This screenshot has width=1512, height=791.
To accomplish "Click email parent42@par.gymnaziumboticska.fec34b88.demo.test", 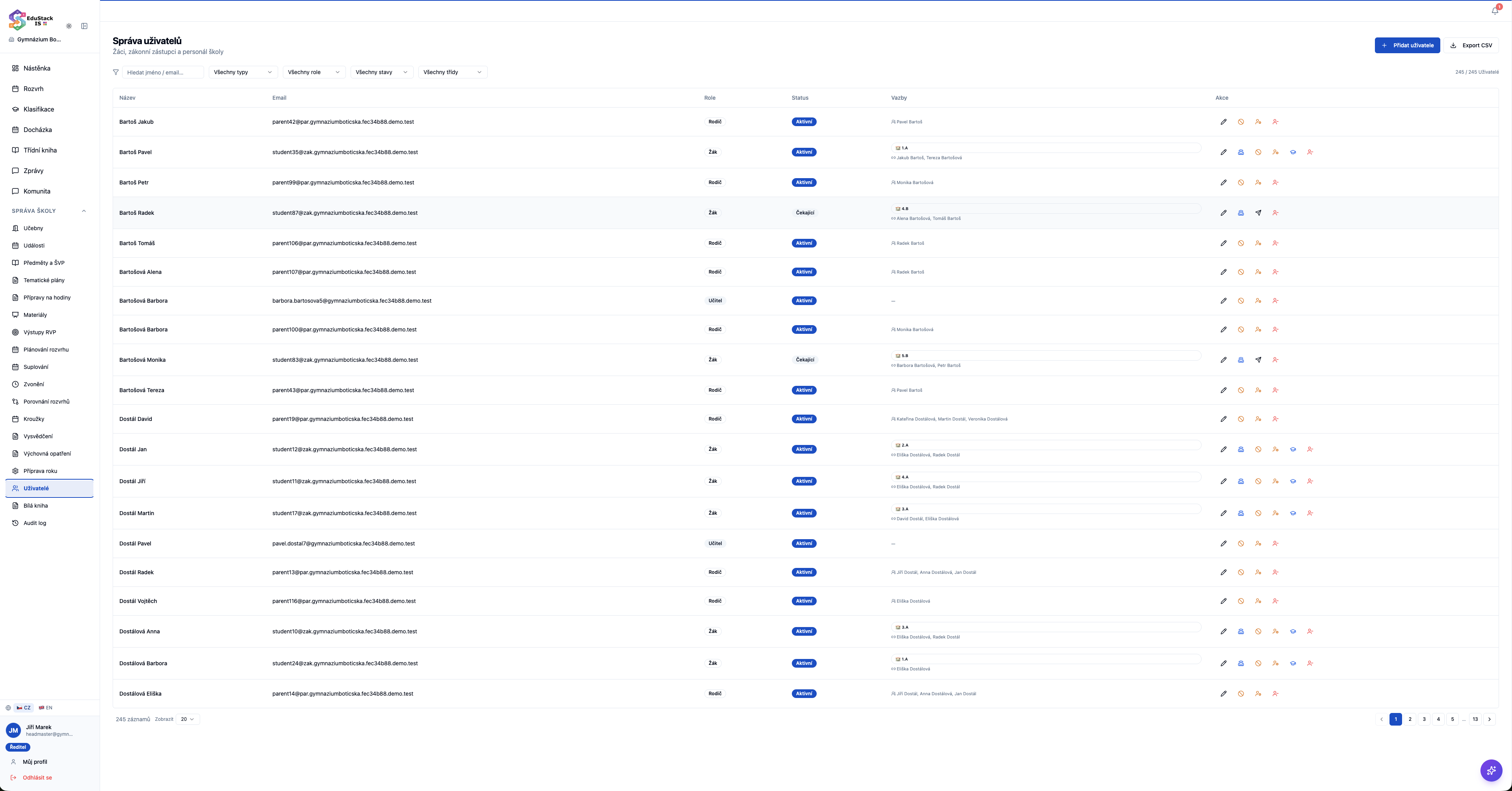I will click(x=343, y=122).
